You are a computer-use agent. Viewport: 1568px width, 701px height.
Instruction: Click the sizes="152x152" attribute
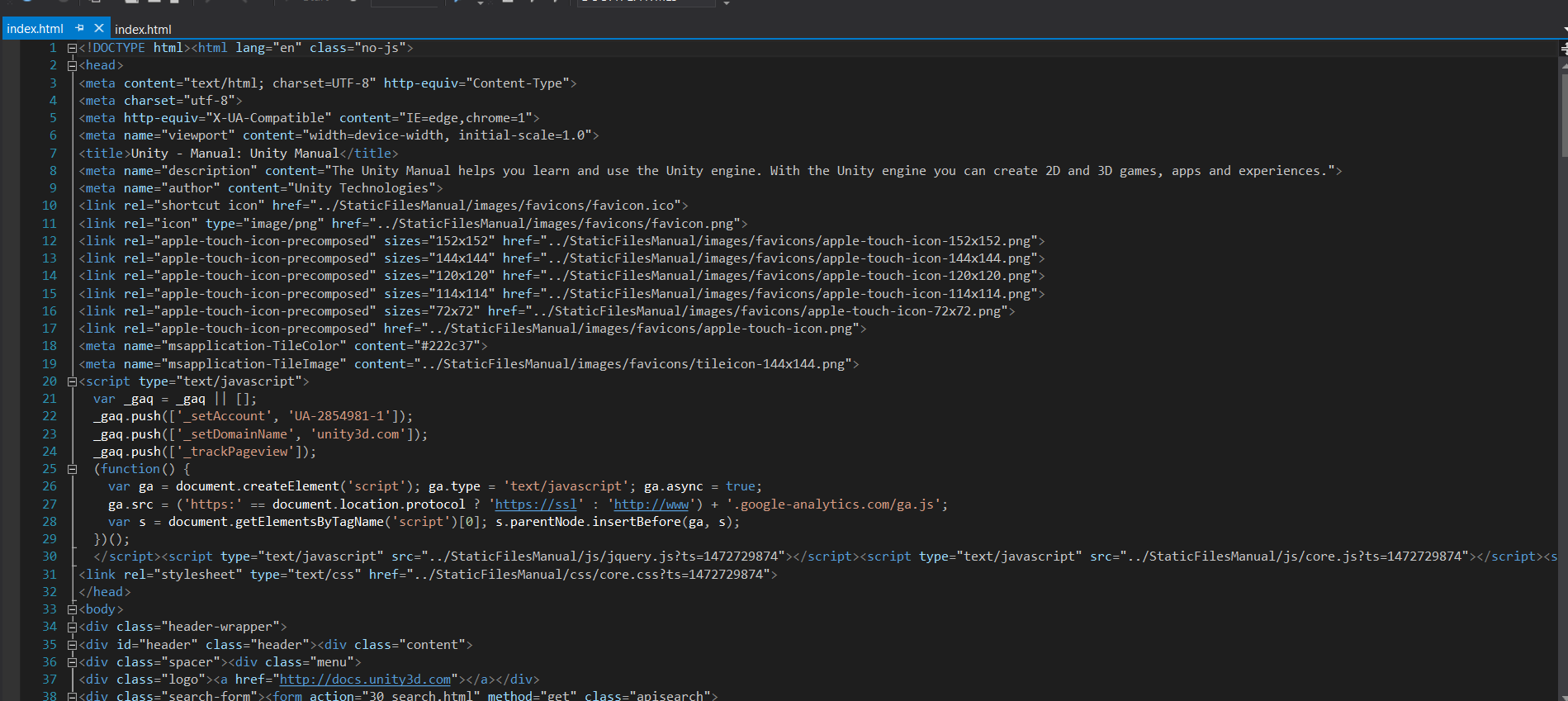tap(439, 241)
